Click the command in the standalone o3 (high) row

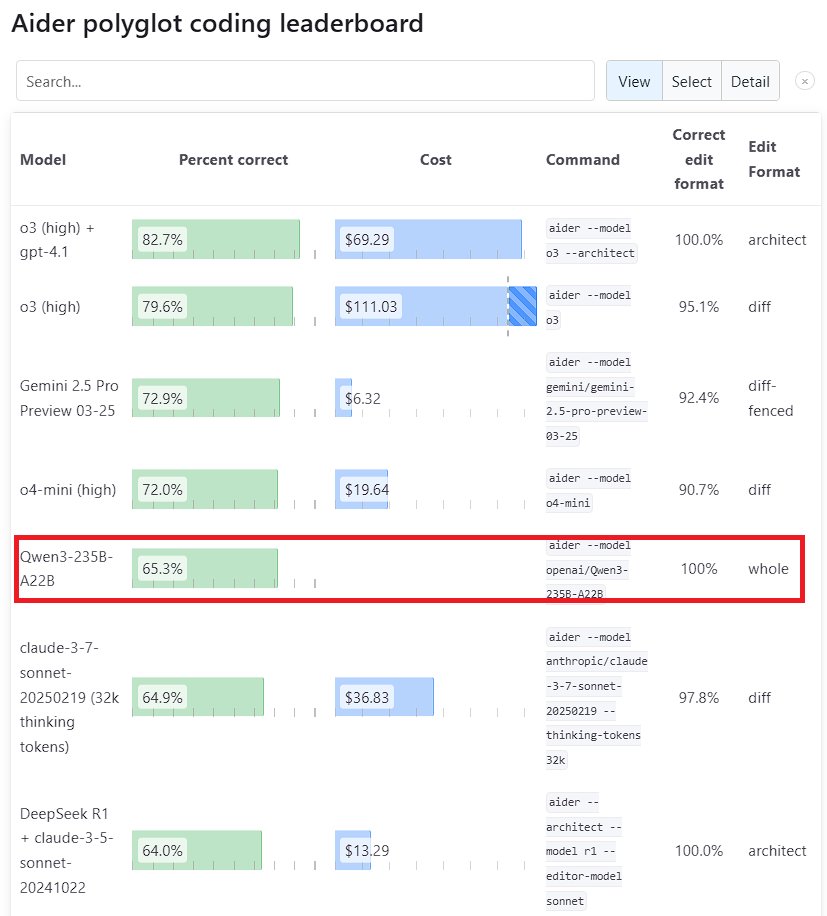(x=589, y=307)
